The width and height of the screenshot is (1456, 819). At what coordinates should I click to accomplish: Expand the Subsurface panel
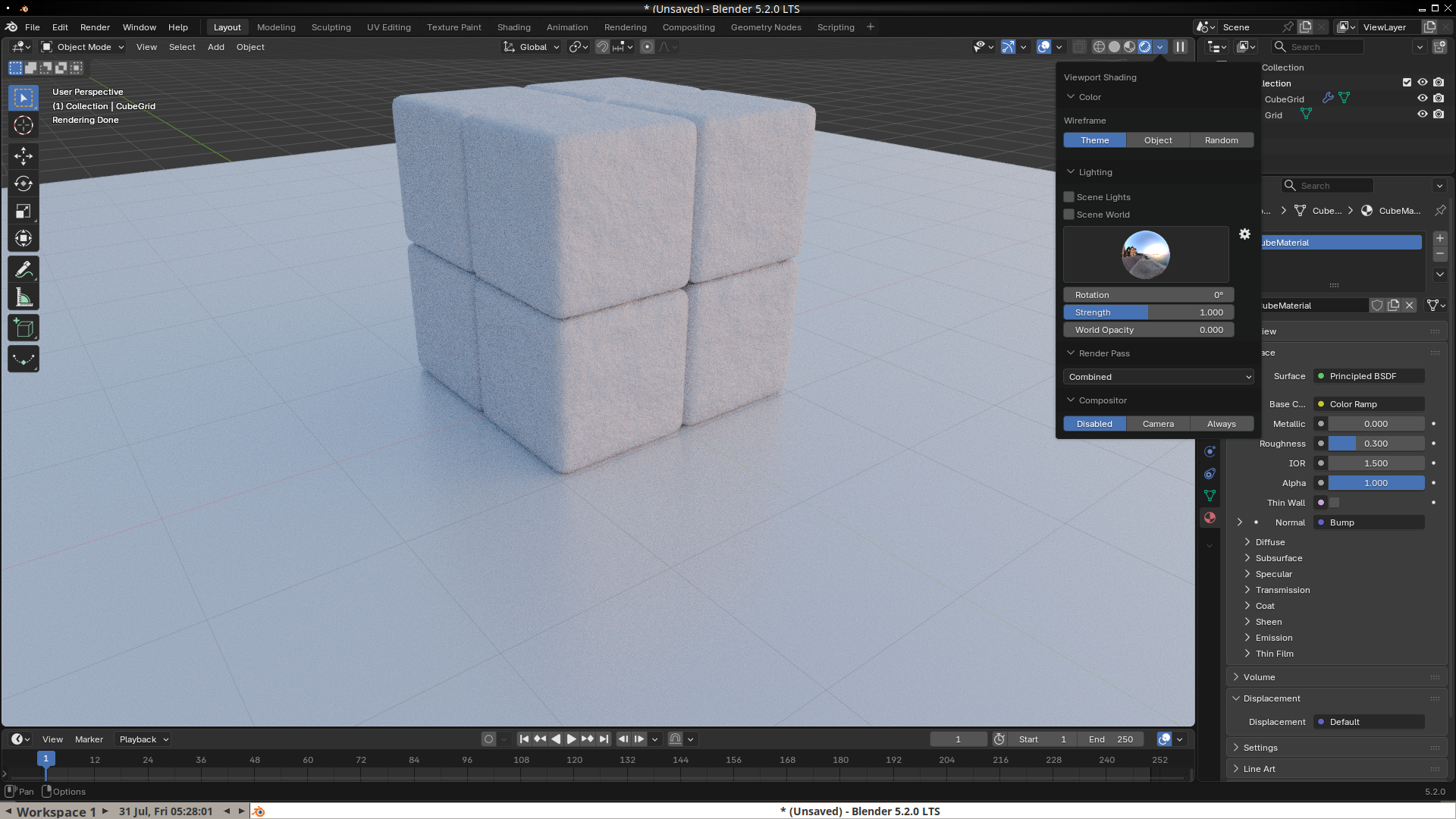click(1279, 558)
